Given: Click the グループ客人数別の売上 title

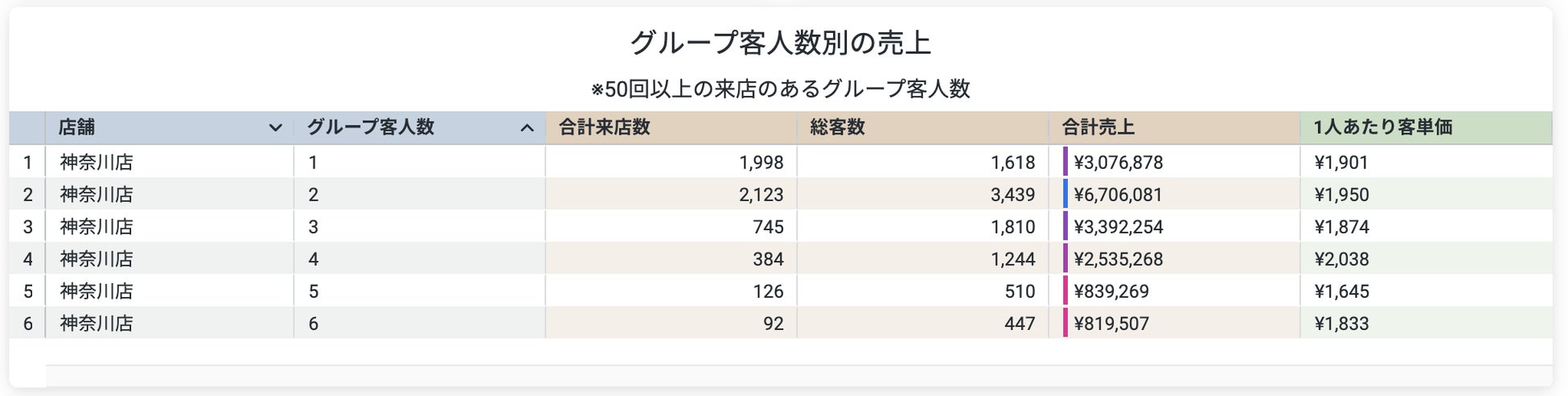Looking at the screenshot, I should tap(780, 43).
